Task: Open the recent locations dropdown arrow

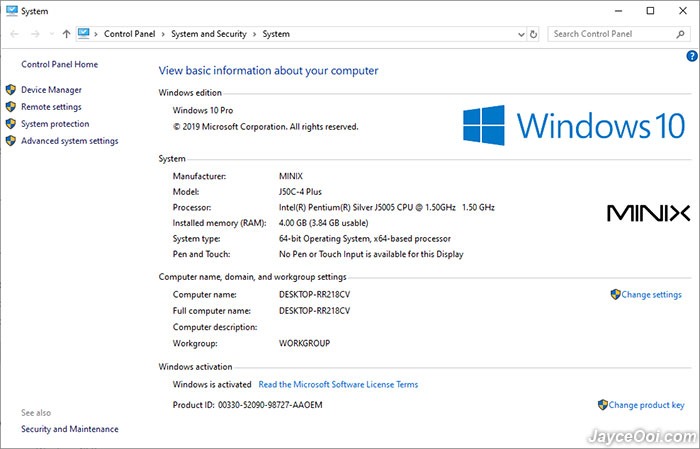Action: [52, 34]
